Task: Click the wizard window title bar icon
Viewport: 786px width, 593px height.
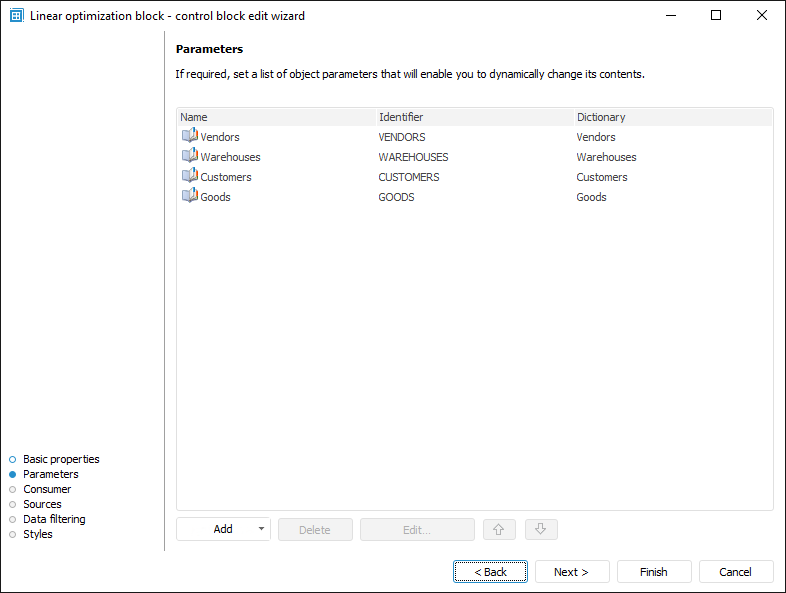Action: click(16, 16)
